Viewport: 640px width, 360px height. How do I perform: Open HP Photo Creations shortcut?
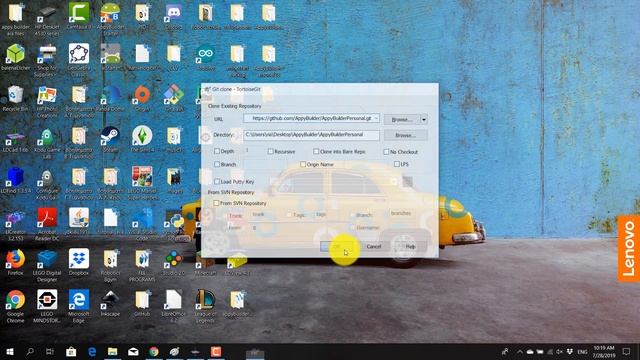(47, 101)
